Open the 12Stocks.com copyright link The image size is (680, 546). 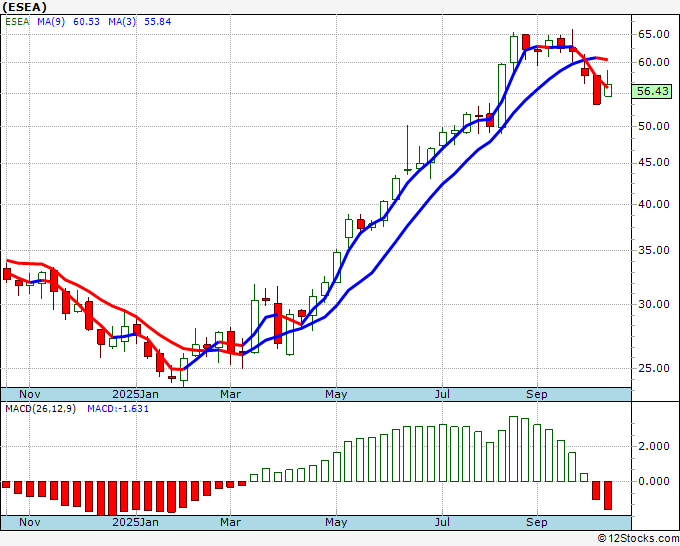tap(638, 539)
